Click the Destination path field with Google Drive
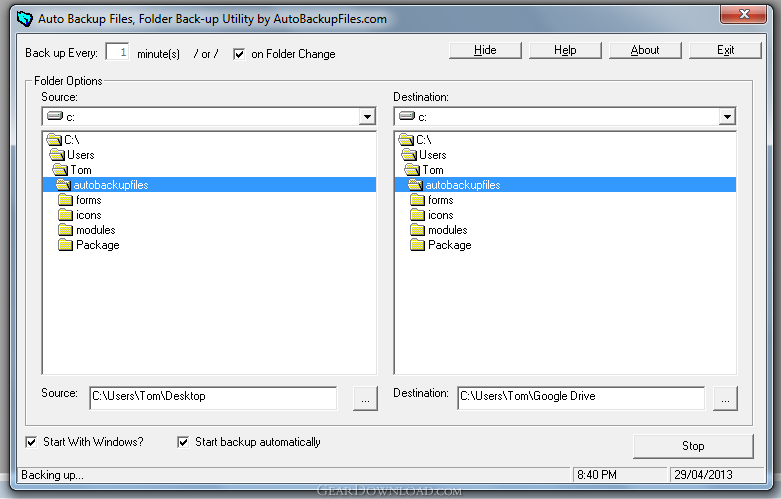781x499 pixels. pos(581,398)
